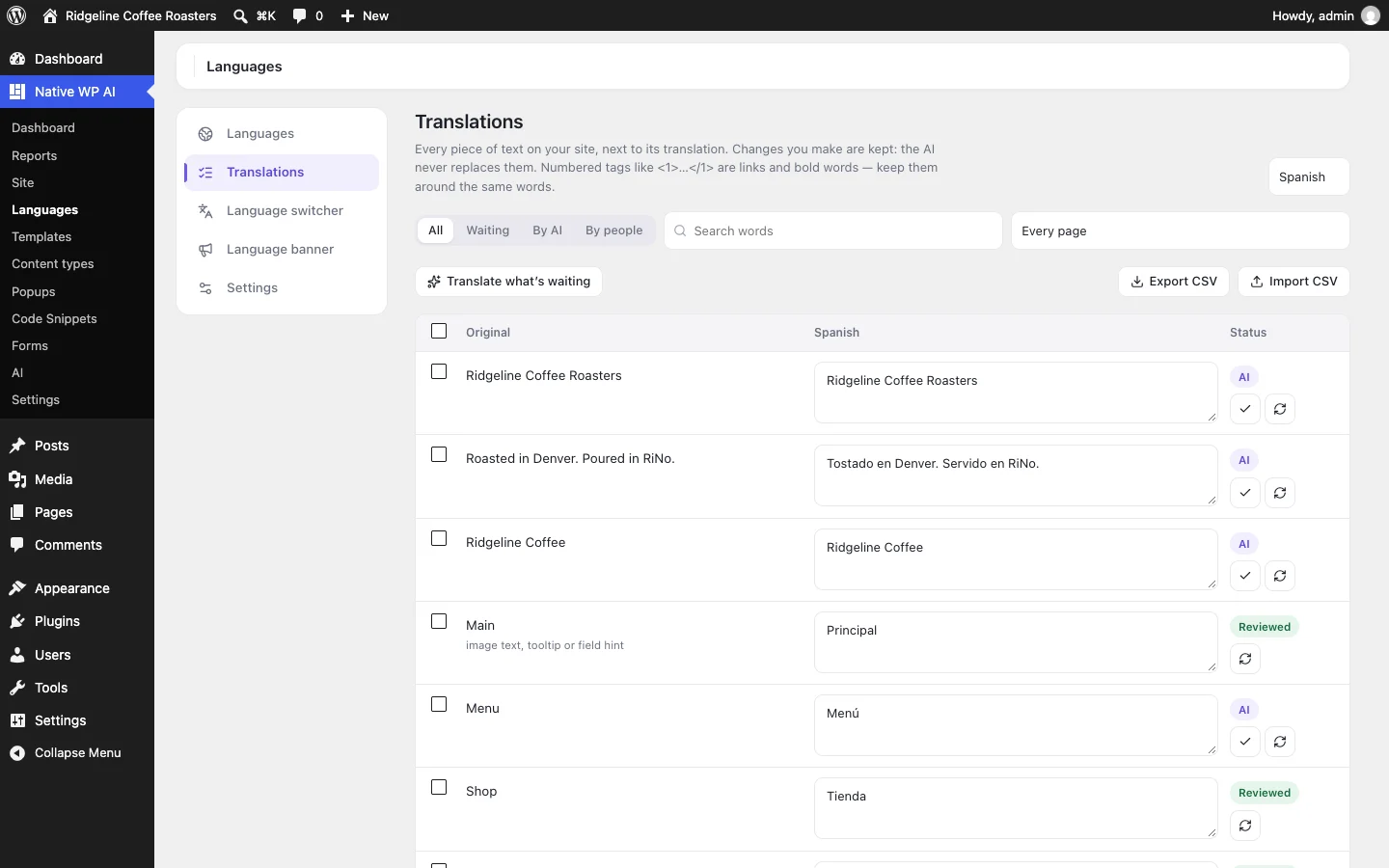Image resolution: width=1389 pixels, height=868 pixels.
Task: Check the Ridgeline Coffee row checkbox
Action: coord(439,538)
